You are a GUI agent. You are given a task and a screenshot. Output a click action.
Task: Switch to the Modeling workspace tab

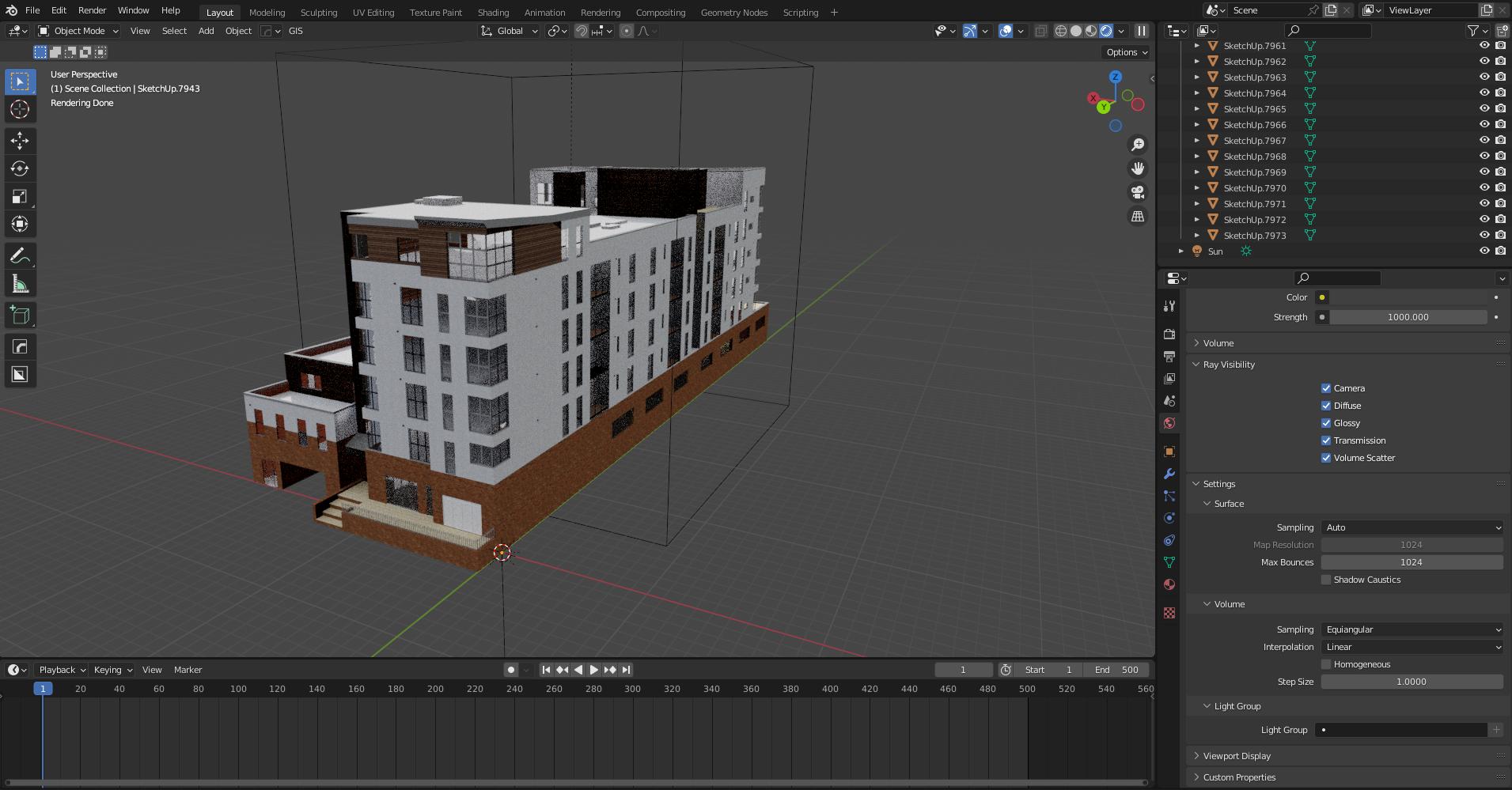pyautogui.click(x=267, y=12)
